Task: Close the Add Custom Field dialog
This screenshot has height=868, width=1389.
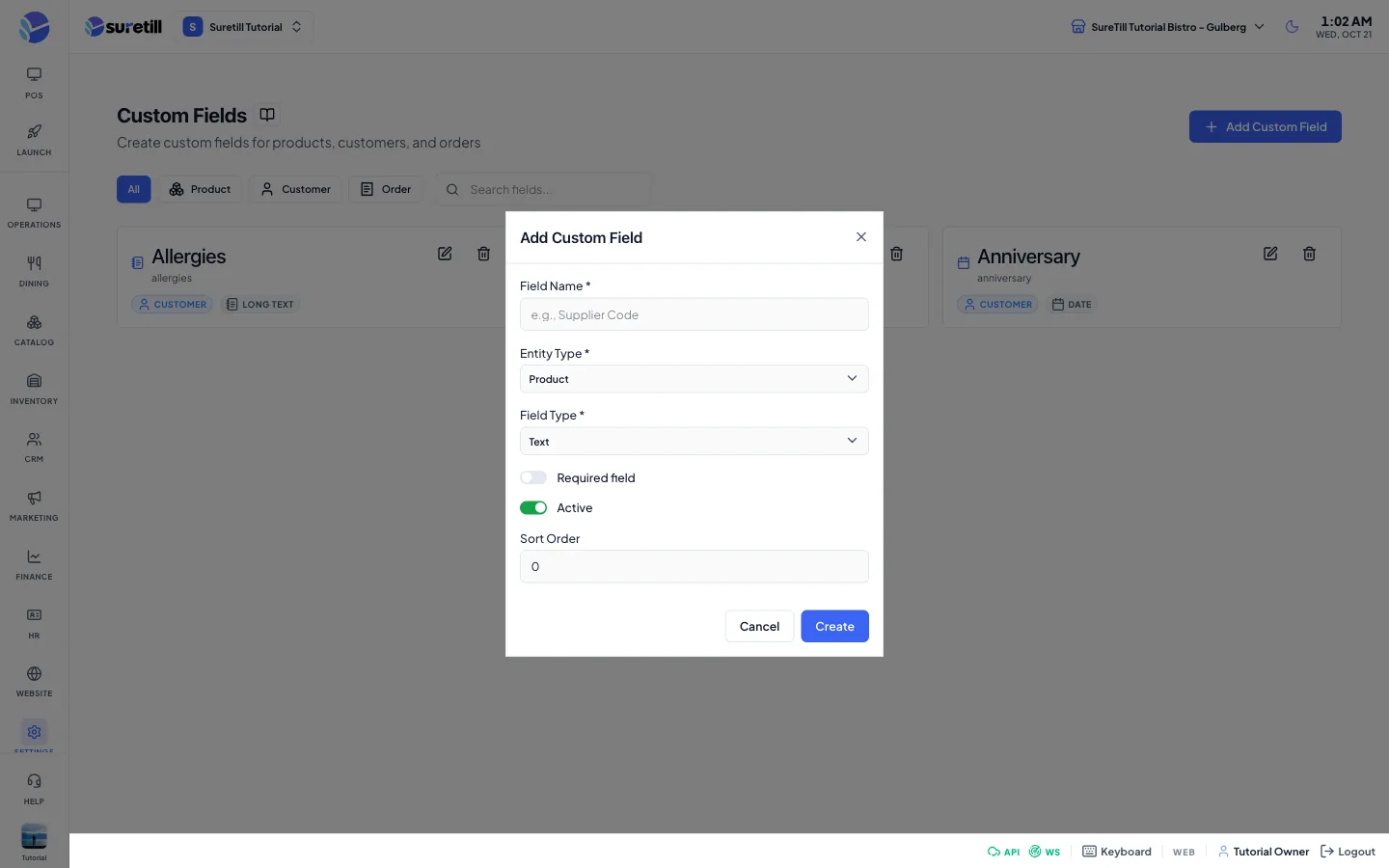Action: point(861,237)
